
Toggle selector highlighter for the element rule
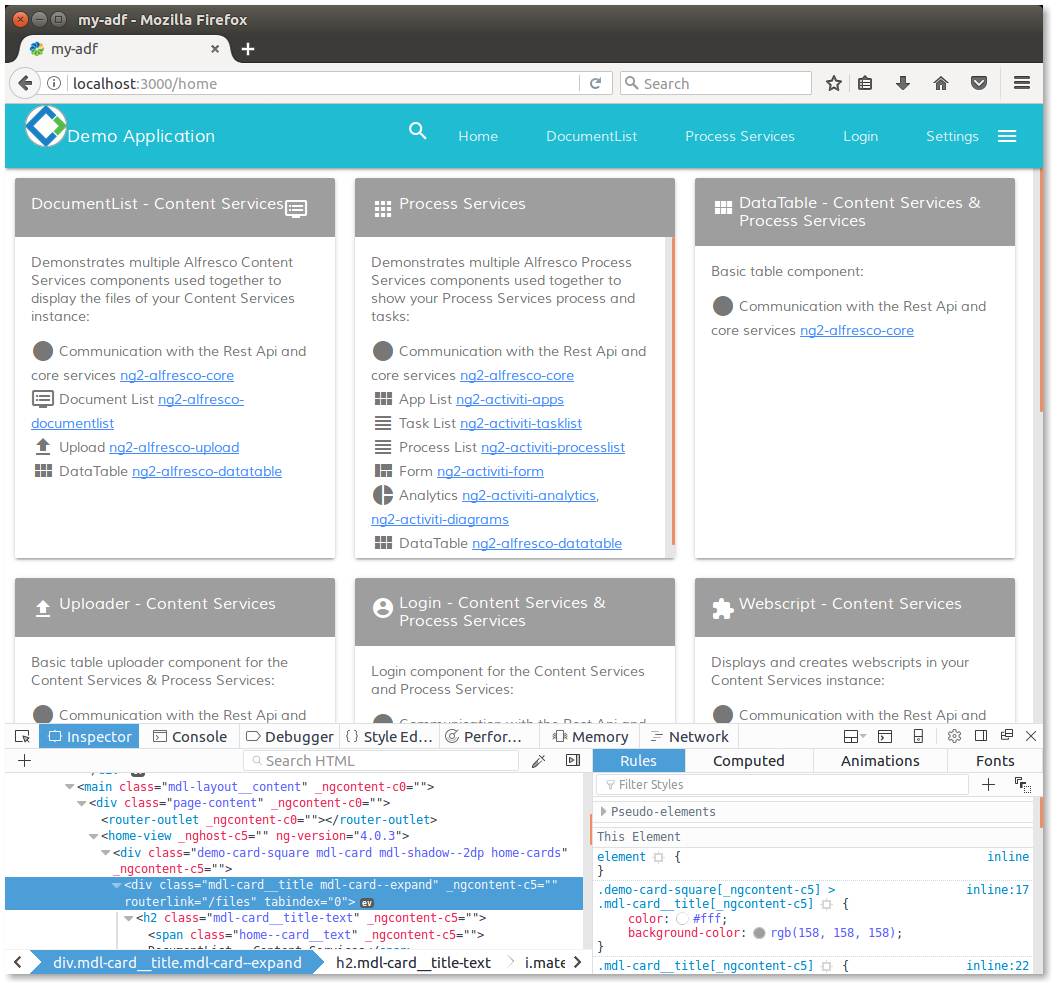pyautogui.click(x=658, y=857)
